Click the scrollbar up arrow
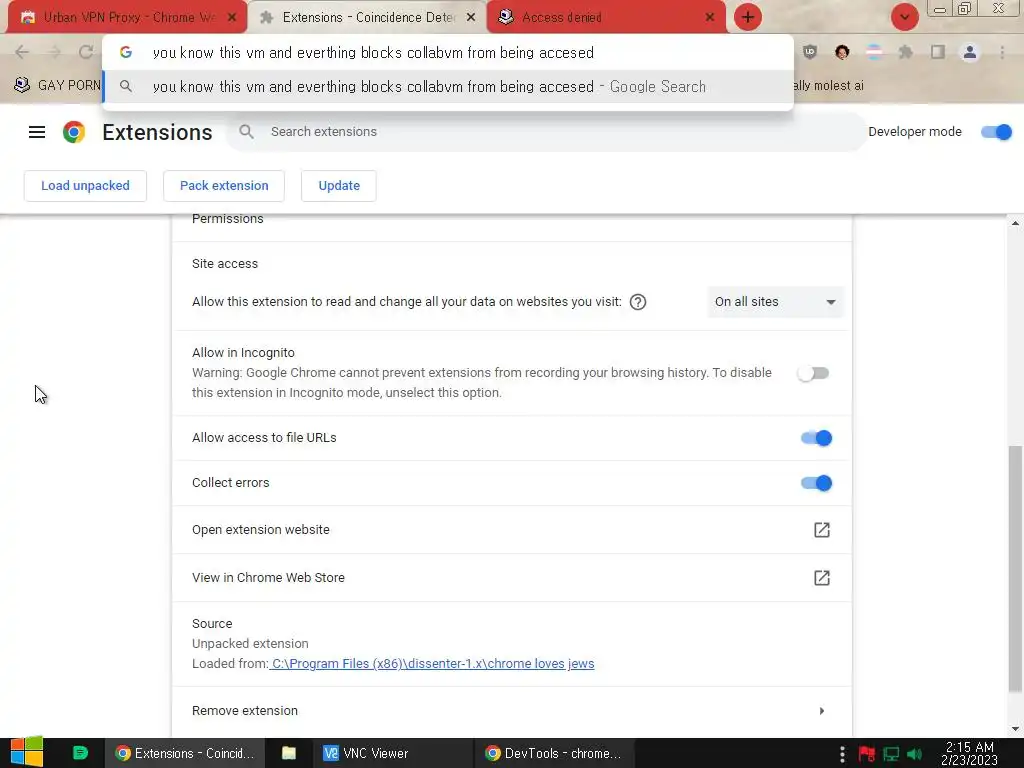1024x768 pixels. tap(1015, 223)
